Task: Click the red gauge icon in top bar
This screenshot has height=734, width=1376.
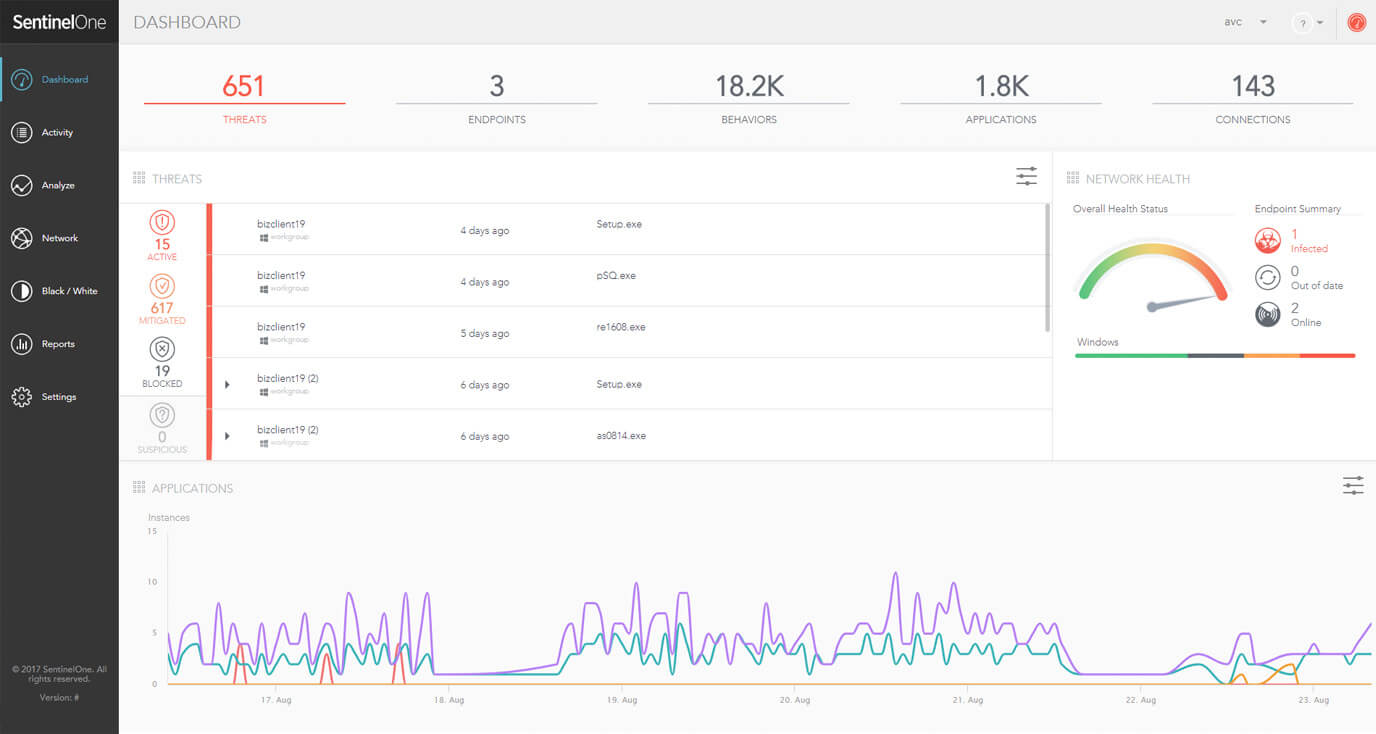Action: click(x=1356, y=22)
